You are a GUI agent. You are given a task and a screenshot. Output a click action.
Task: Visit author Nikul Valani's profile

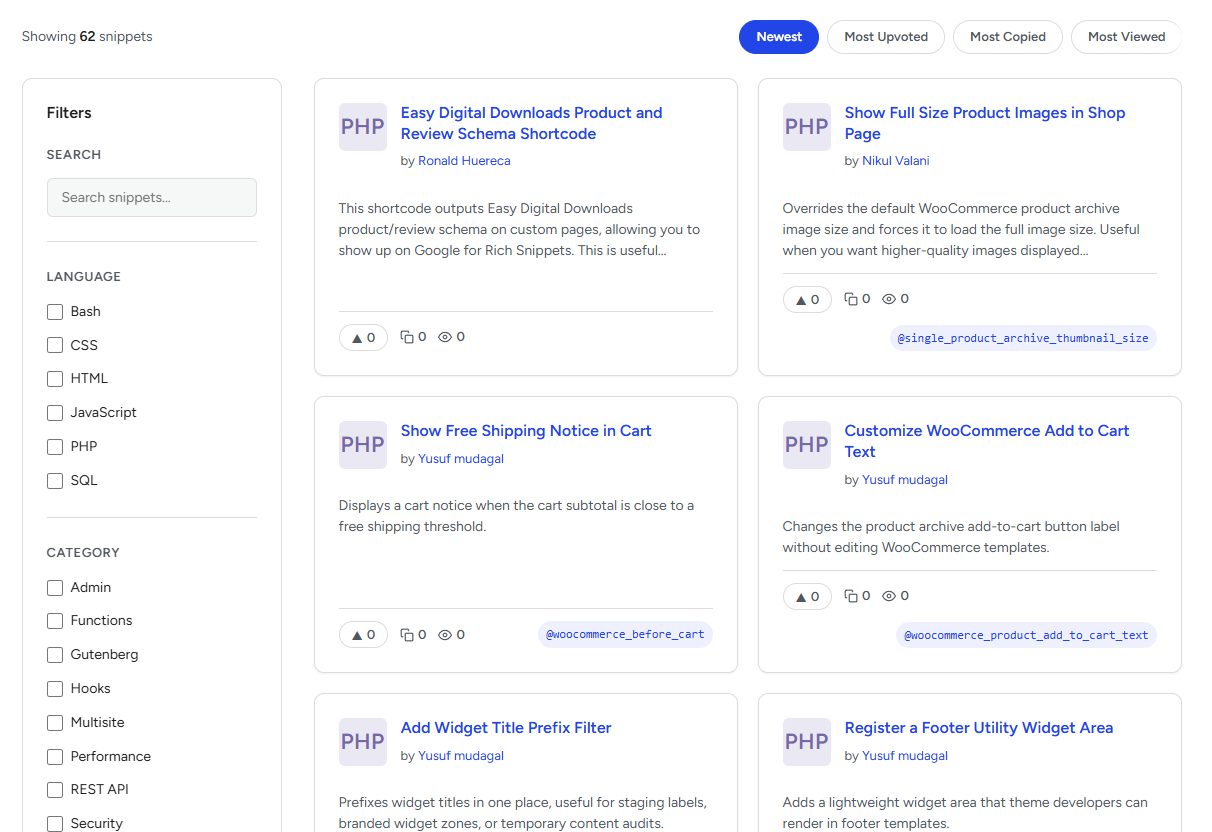pyautogui.click(x=896, y=161)
